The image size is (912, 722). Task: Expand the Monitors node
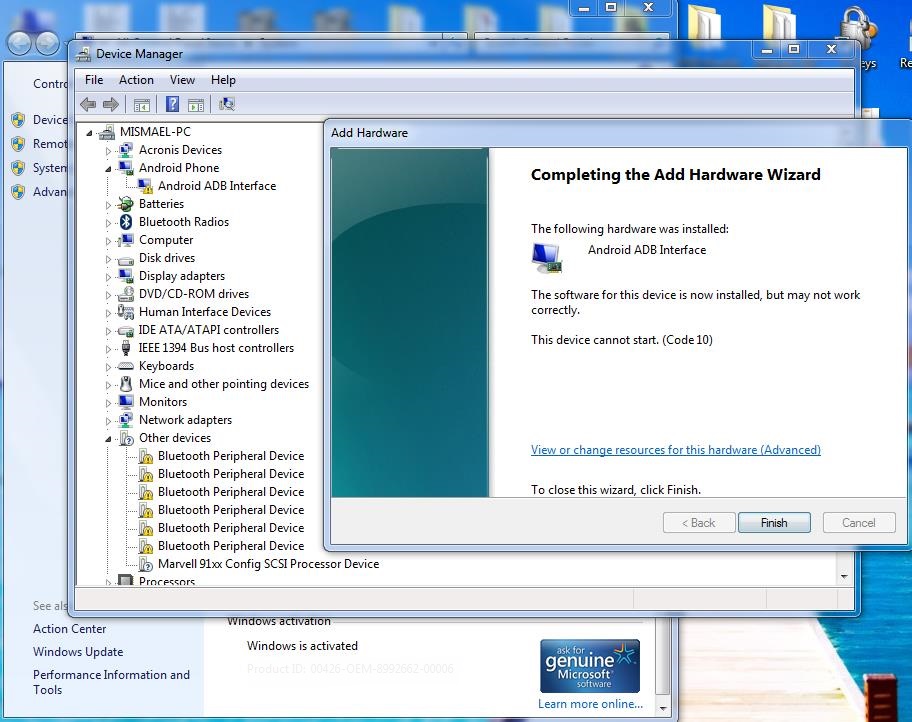tap(108, 403)
